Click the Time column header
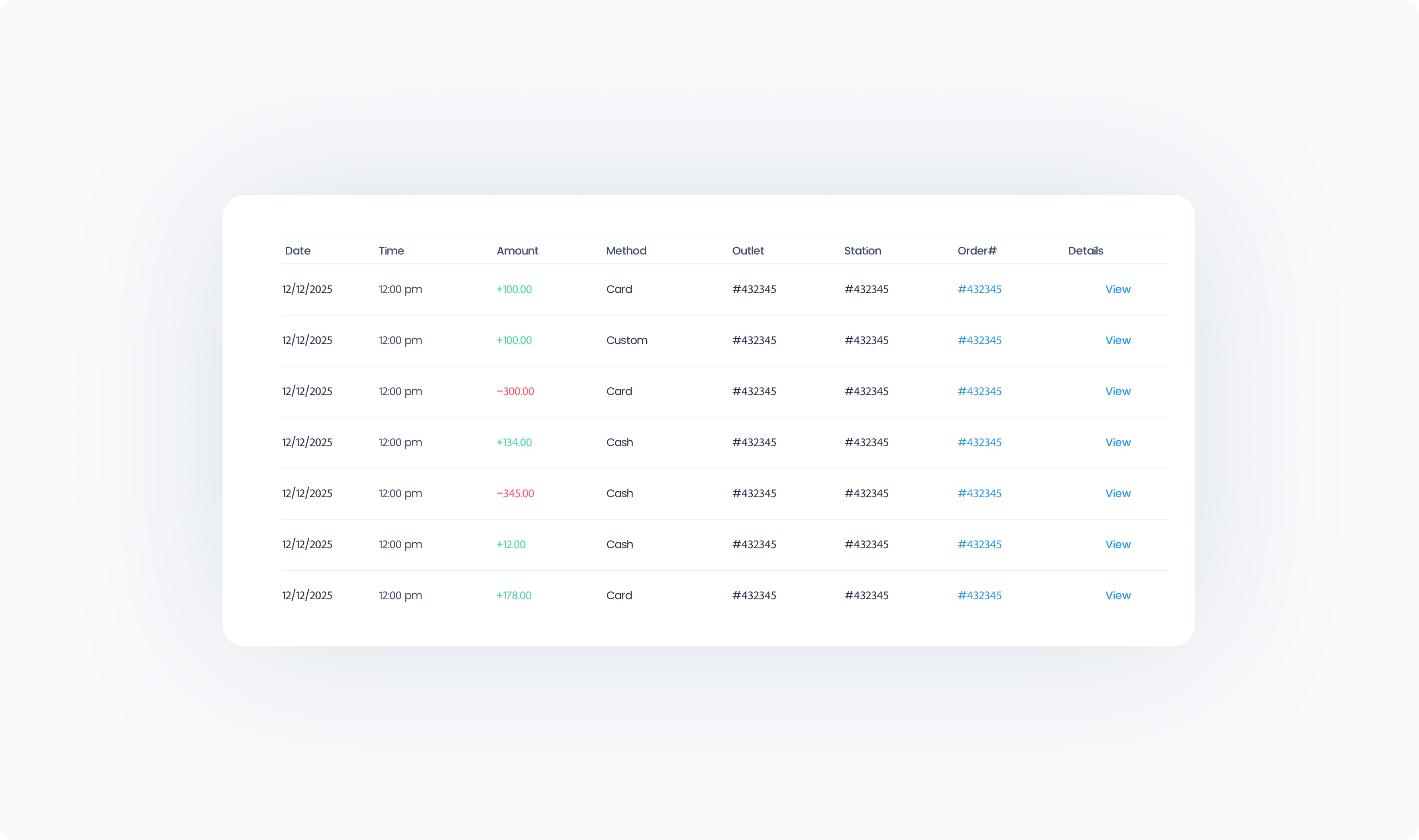This screenshot has height=840, width=1419. click(x=391, y=251)
